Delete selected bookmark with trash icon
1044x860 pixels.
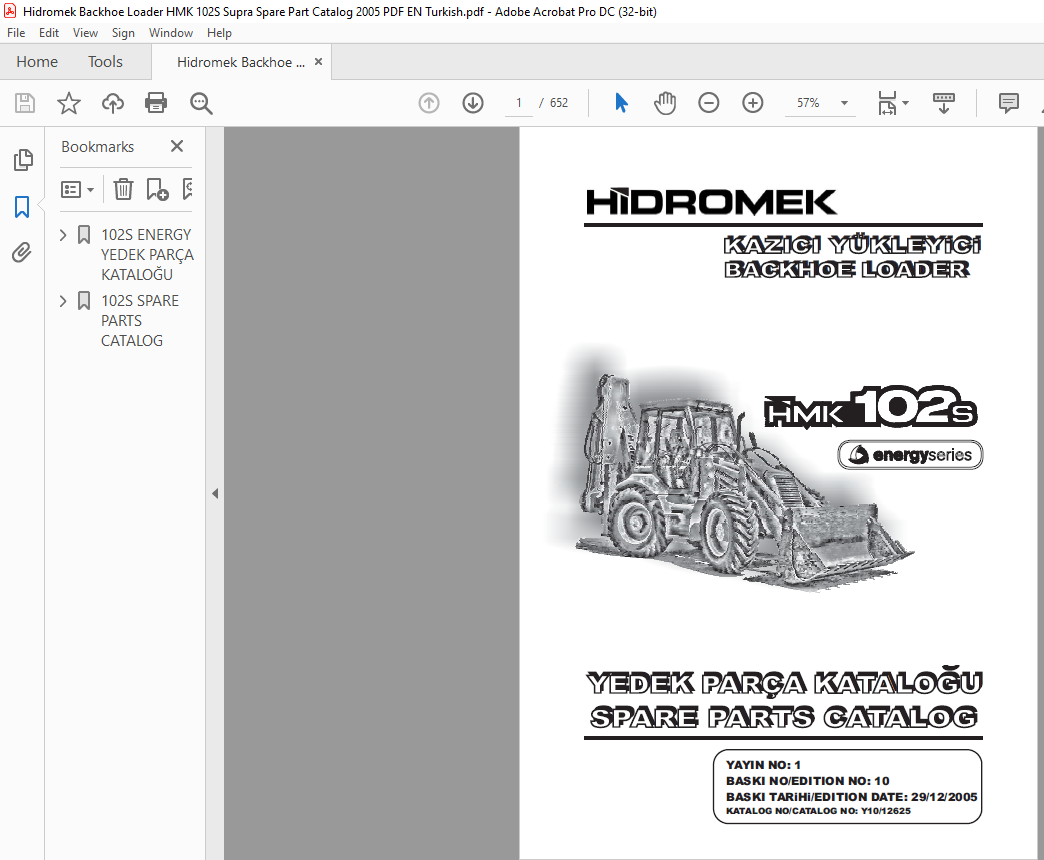coord(123,190)
